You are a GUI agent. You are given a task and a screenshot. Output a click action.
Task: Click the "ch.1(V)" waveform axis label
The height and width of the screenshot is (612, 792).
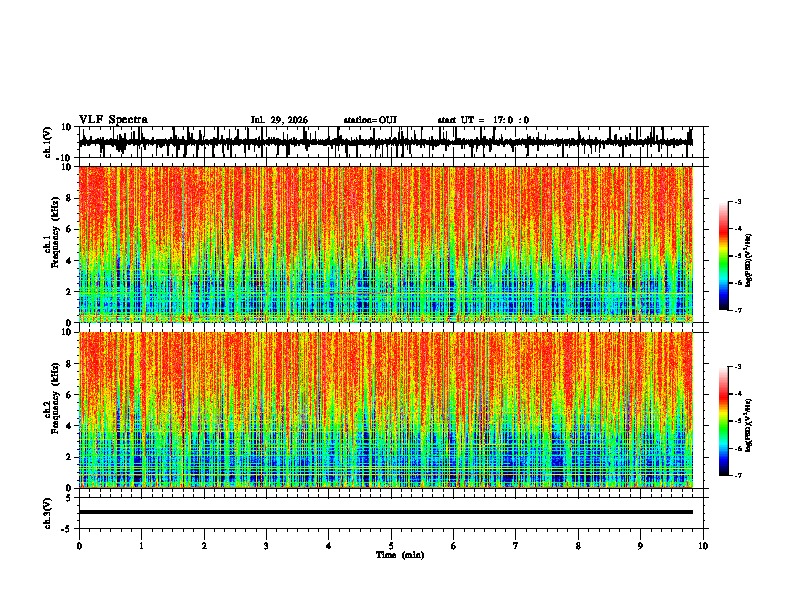click(x=48, y=142)
